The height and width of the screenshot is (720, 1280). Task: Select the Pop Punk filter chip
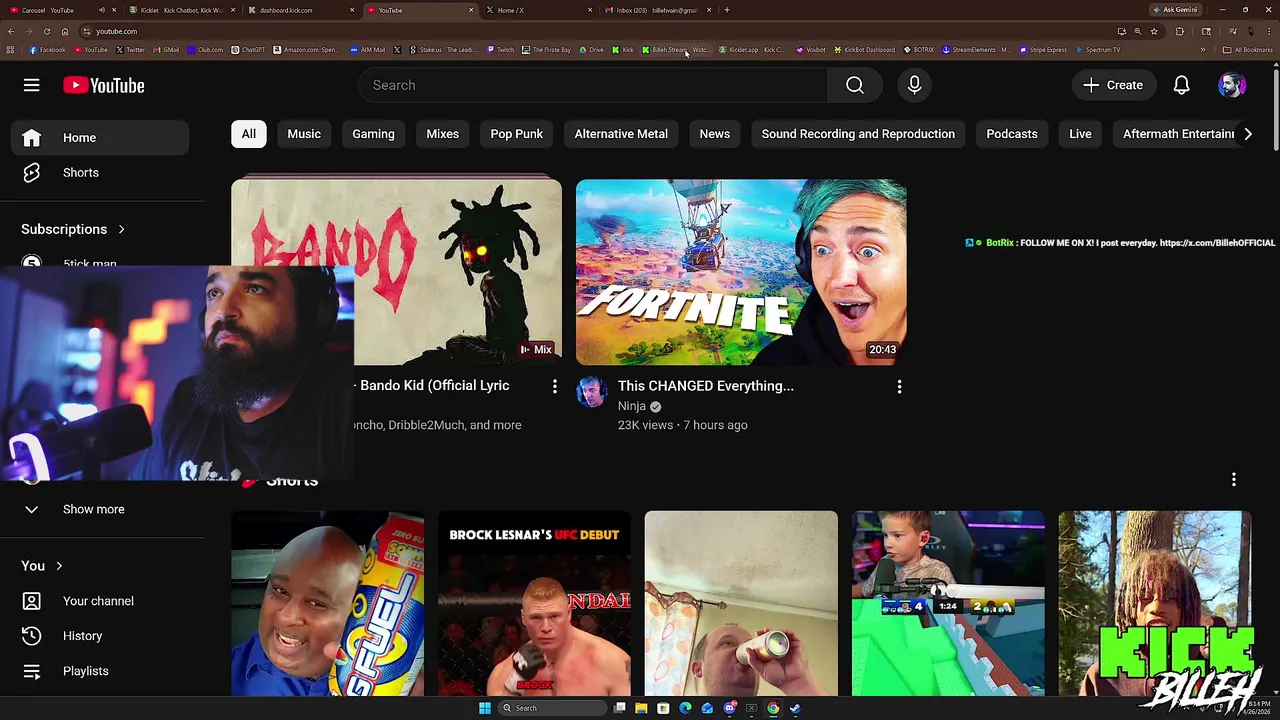click(517, 134)
